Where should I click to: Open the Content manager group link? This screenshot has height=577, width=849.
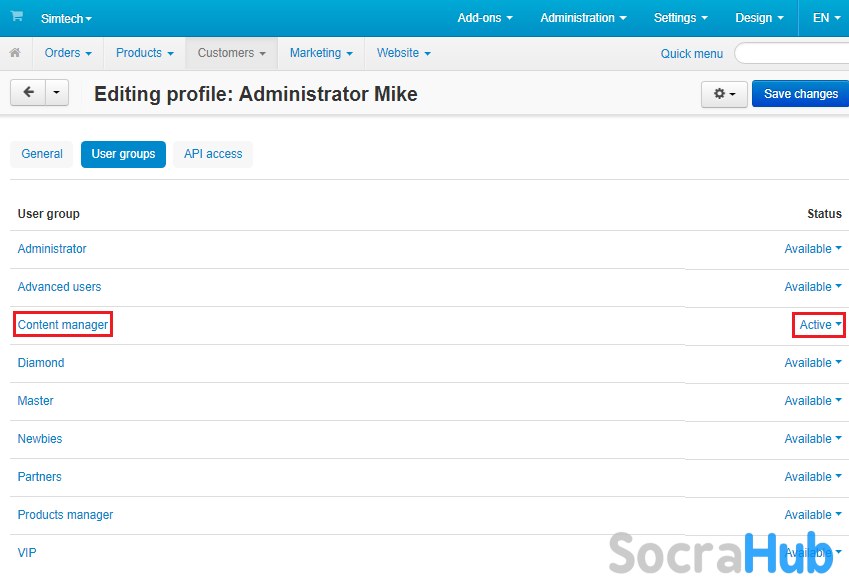point(63,325)
